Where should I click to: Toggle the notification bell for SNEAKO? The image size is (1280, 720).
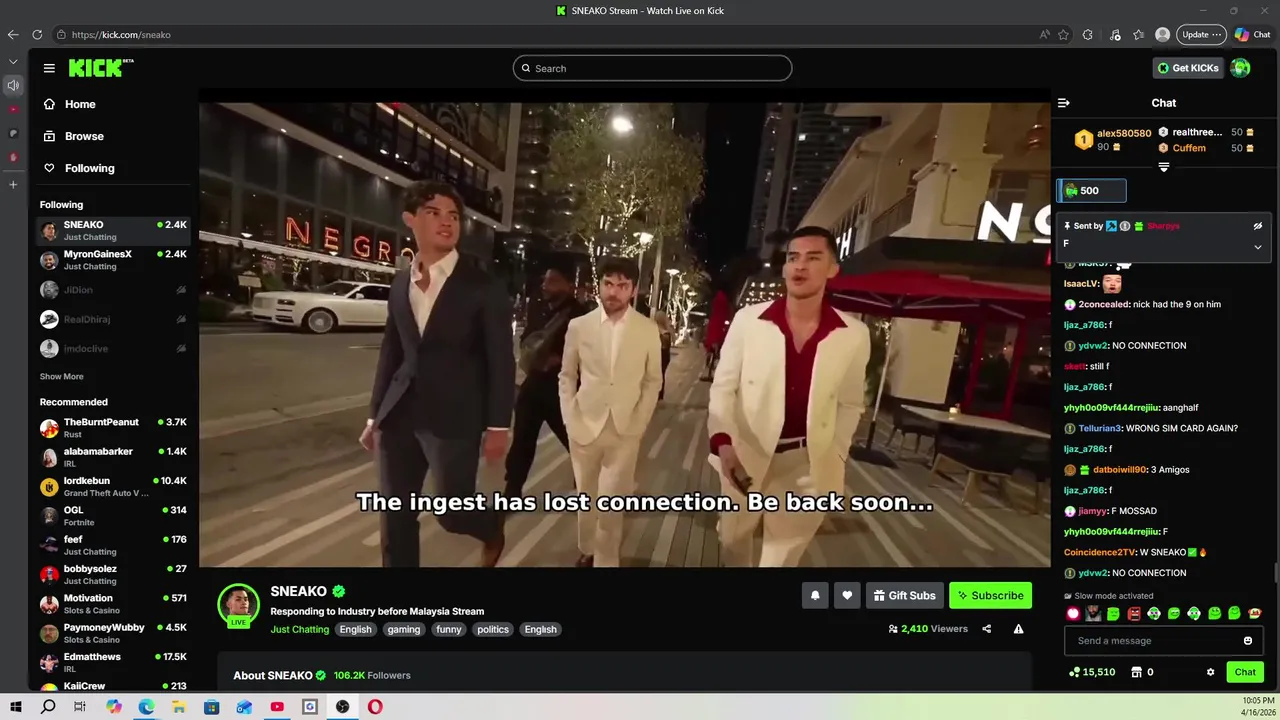(815, 595)
